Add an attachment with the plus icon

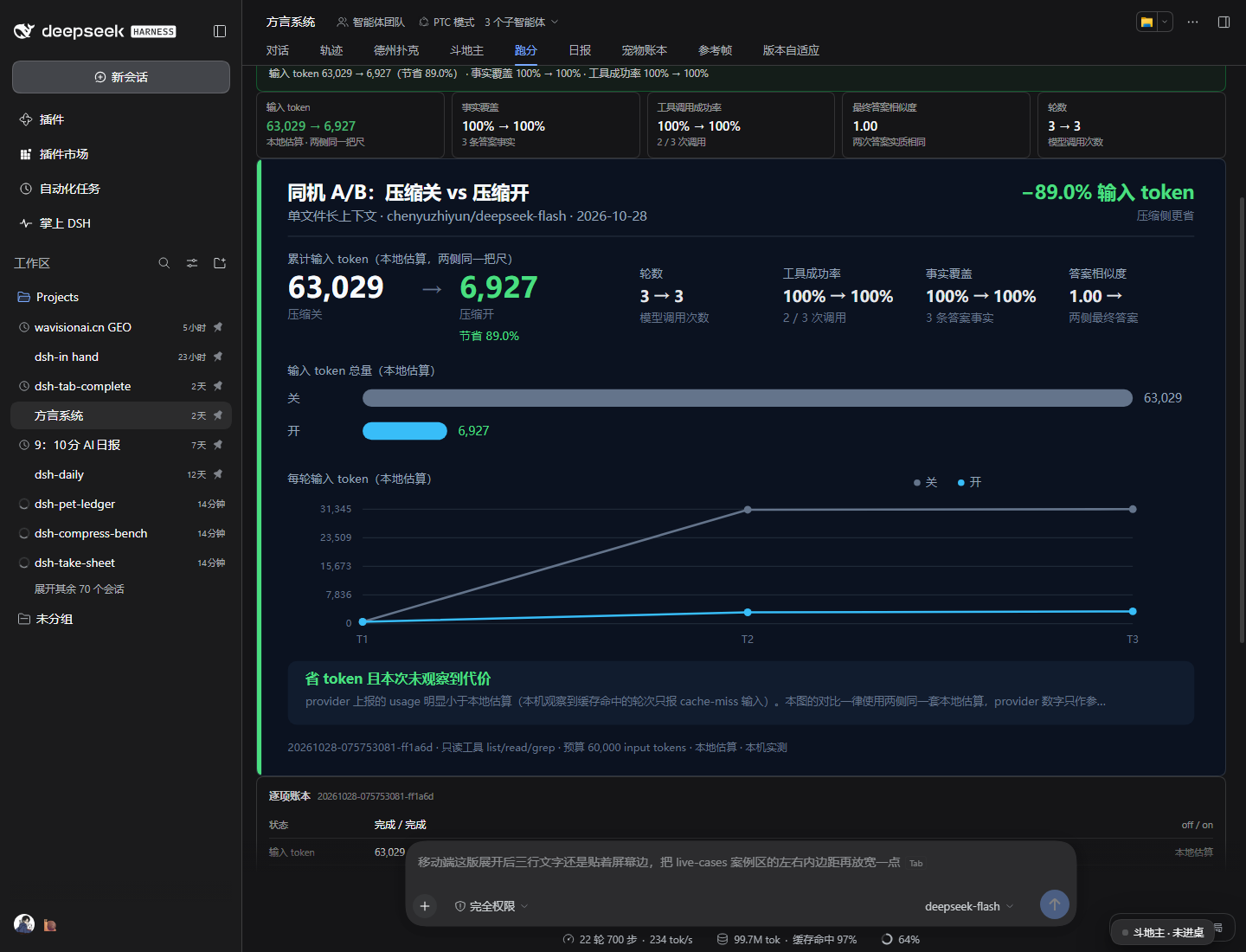click(x=425, y=906)
